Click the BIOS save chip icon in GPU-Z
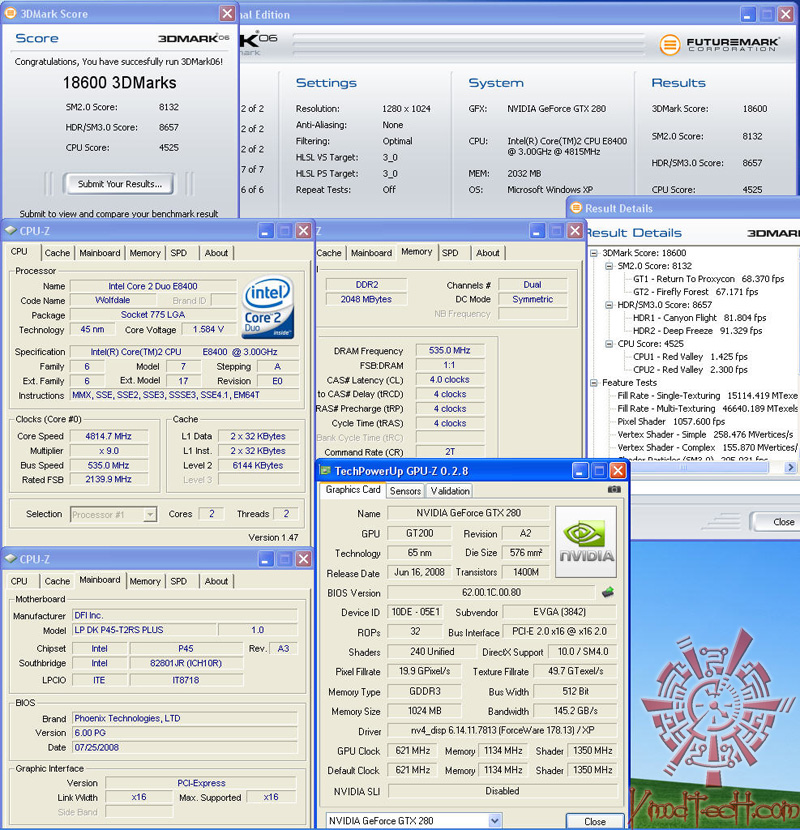 608,592
